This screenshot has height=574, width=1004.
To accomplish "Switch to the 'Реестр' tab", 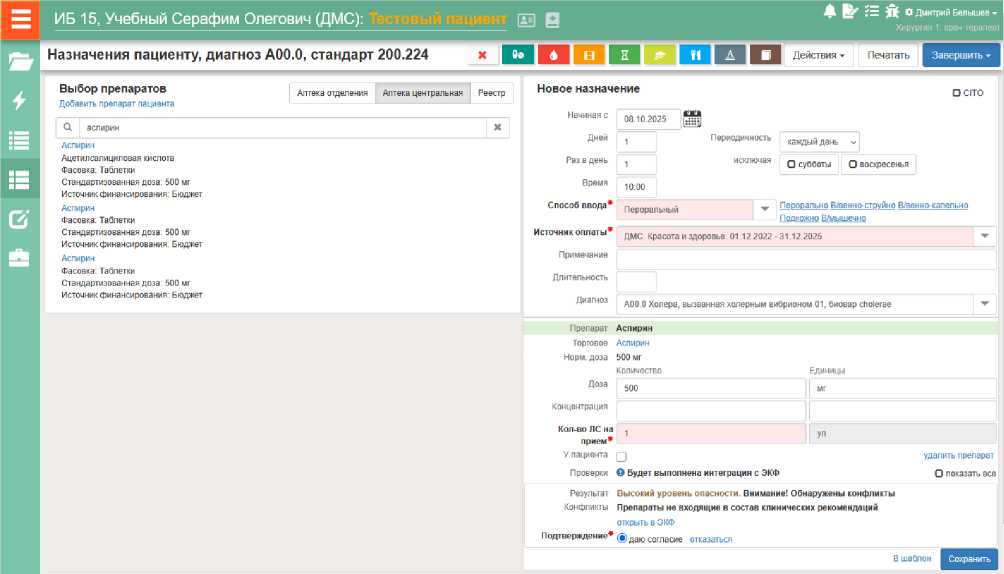I will coord(491,93).
